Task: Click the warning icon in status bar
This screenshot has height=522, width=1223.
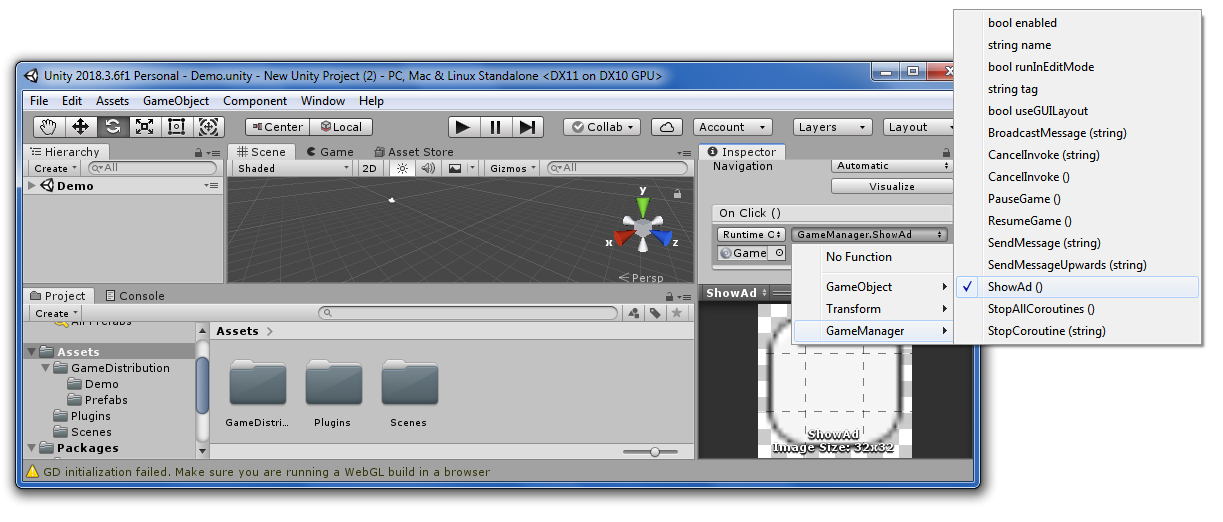Action: pyautogui.click(x=33, y=472)
